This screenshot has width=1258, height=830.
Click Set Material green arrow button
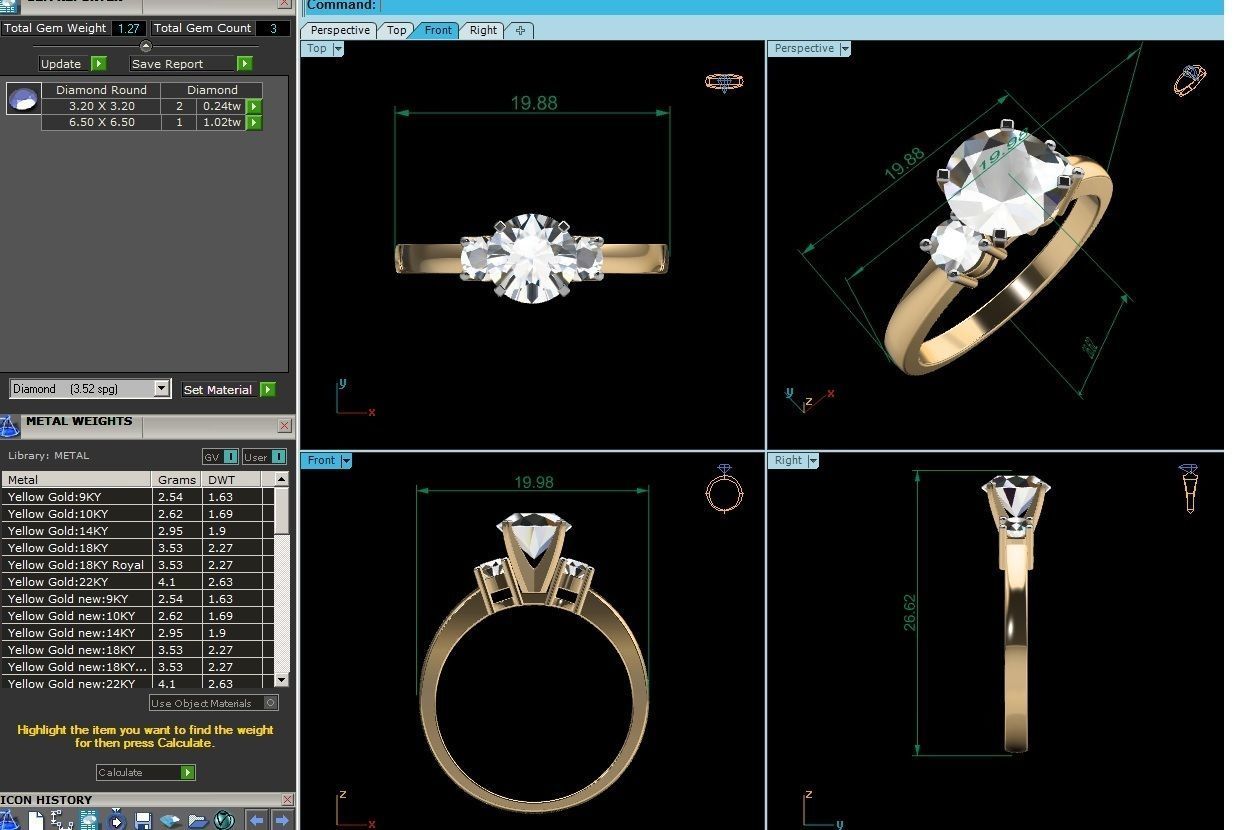(267, 390)
